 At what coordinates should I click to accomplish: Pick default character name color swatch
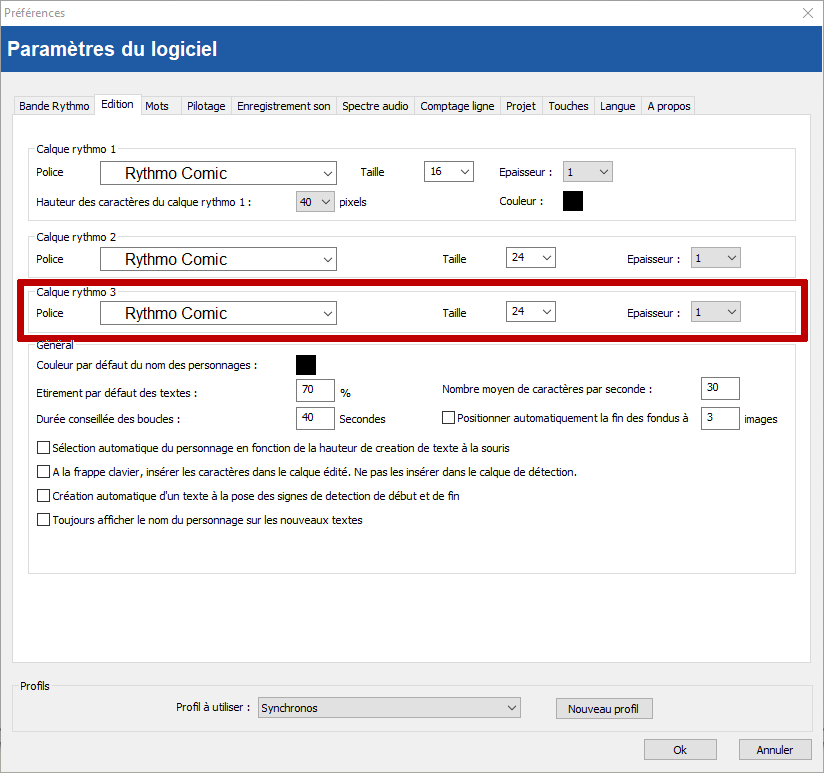(306, 365)
